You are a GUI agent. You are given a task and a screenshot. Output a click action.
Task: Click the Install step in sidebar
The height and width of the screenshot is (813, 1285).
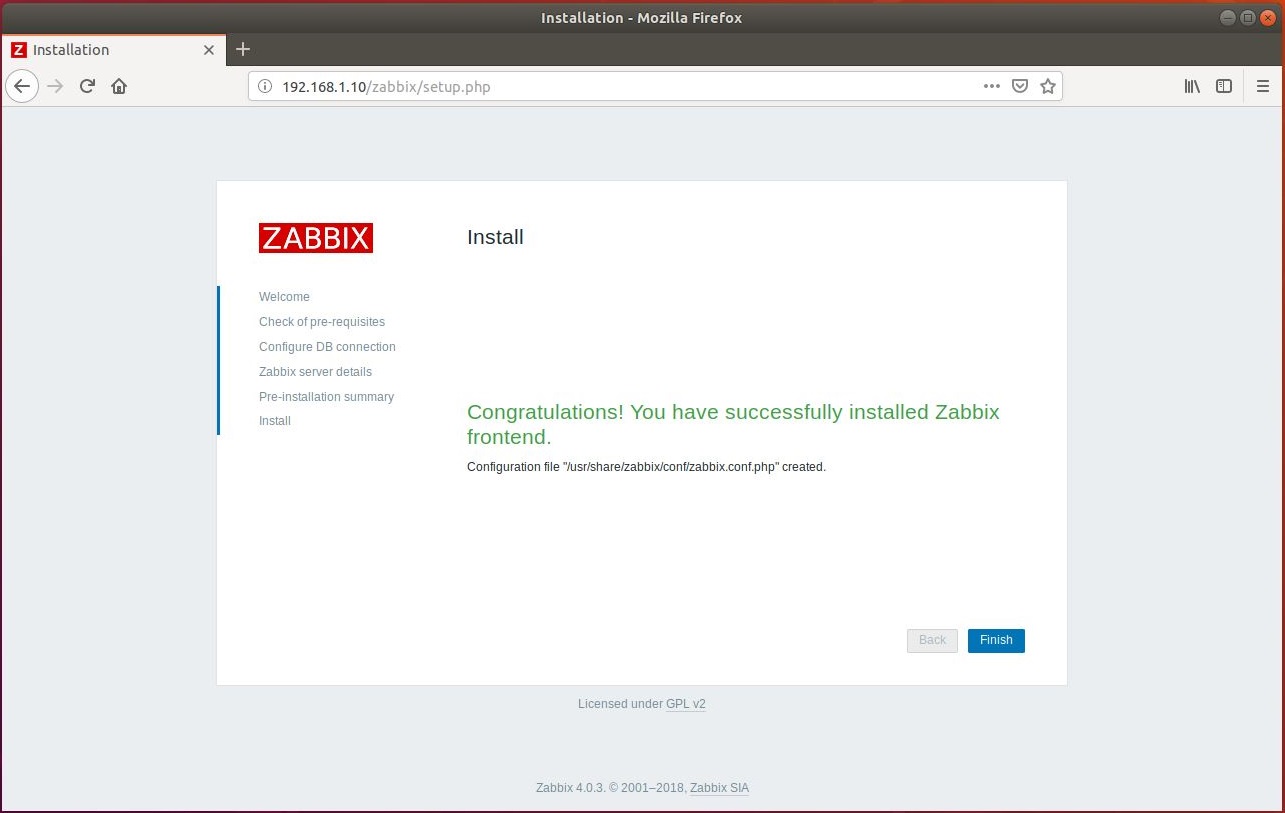pyautogui.click(x=275, y=421)
